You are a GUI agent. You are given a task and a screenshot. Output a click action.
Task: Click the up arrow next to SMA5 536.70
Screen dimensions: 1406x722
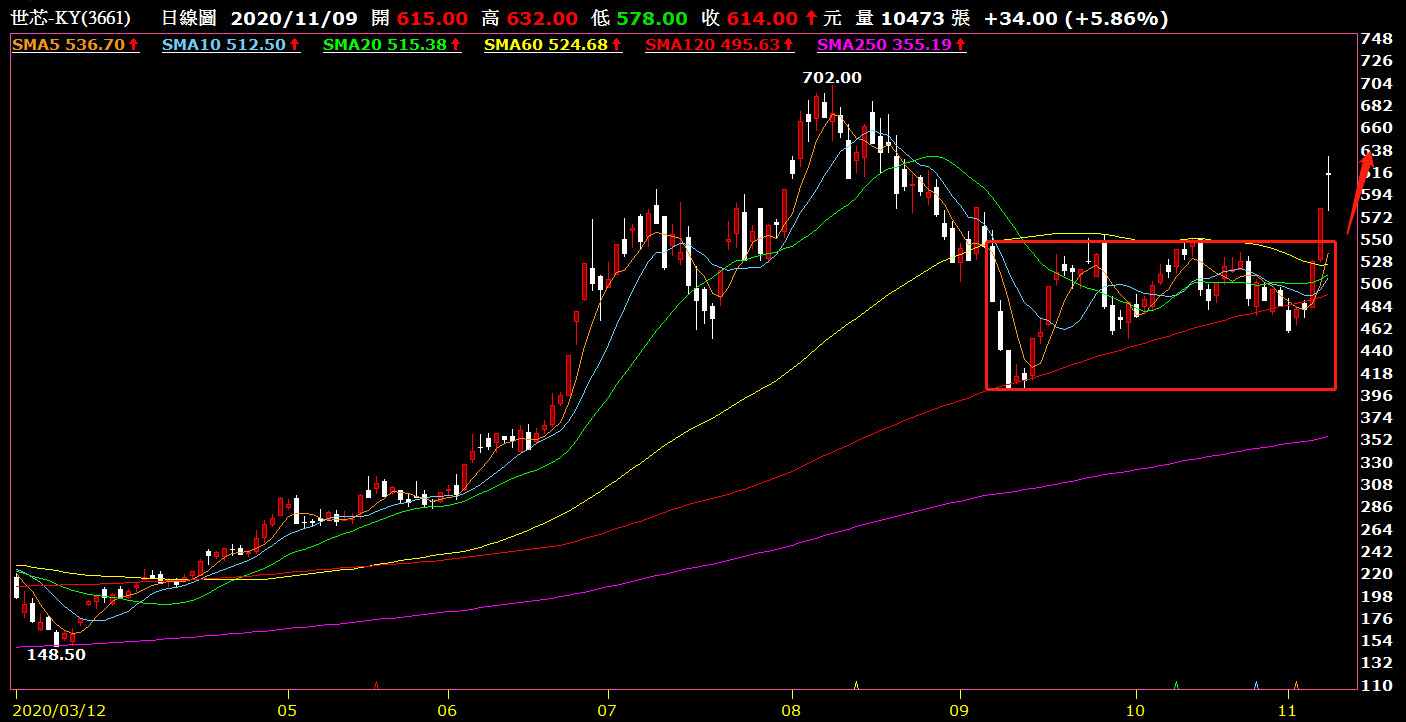[x=134, y=45]
